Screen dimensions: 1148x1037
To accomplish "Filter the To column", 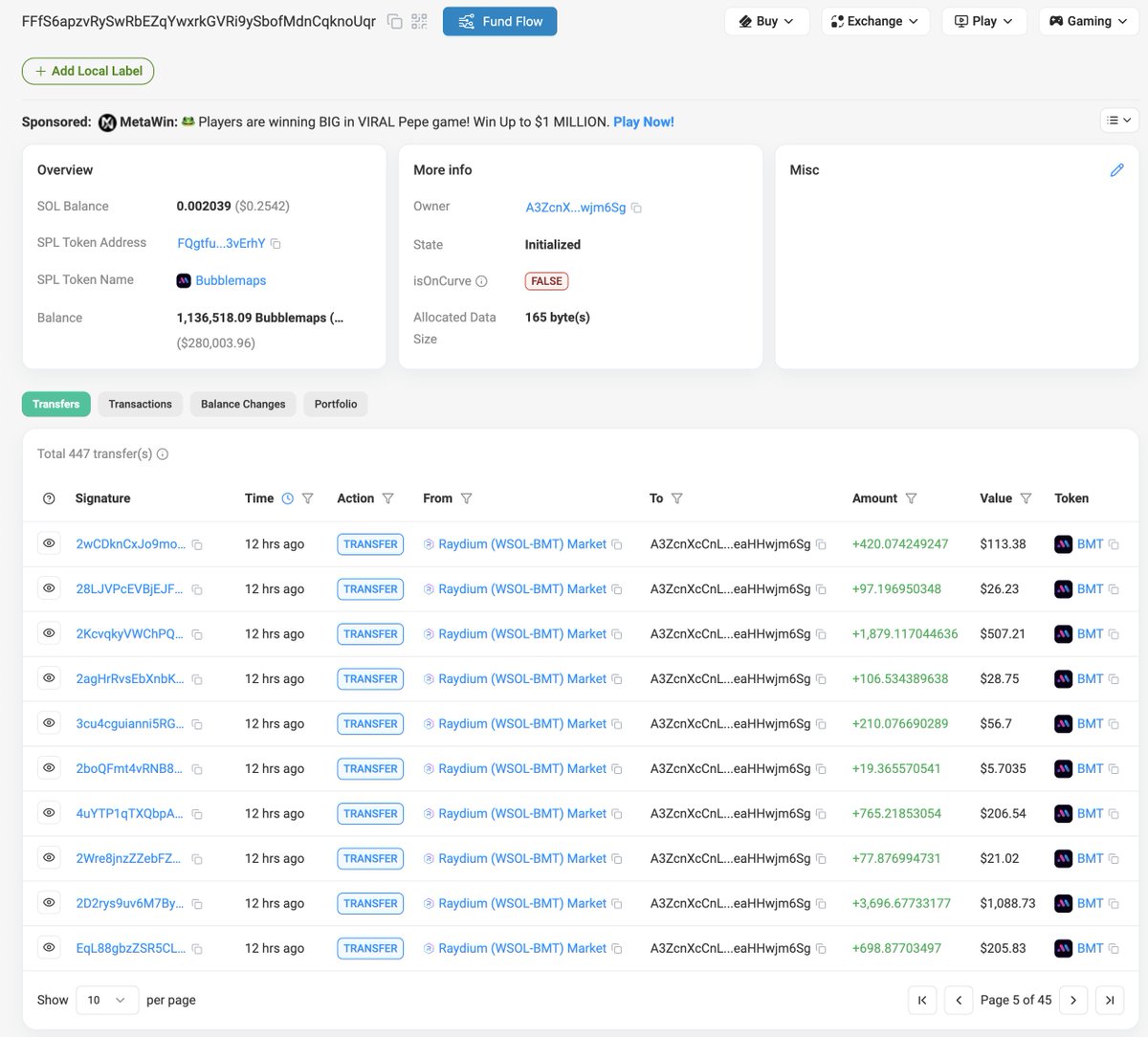I will tap(676, 498).
